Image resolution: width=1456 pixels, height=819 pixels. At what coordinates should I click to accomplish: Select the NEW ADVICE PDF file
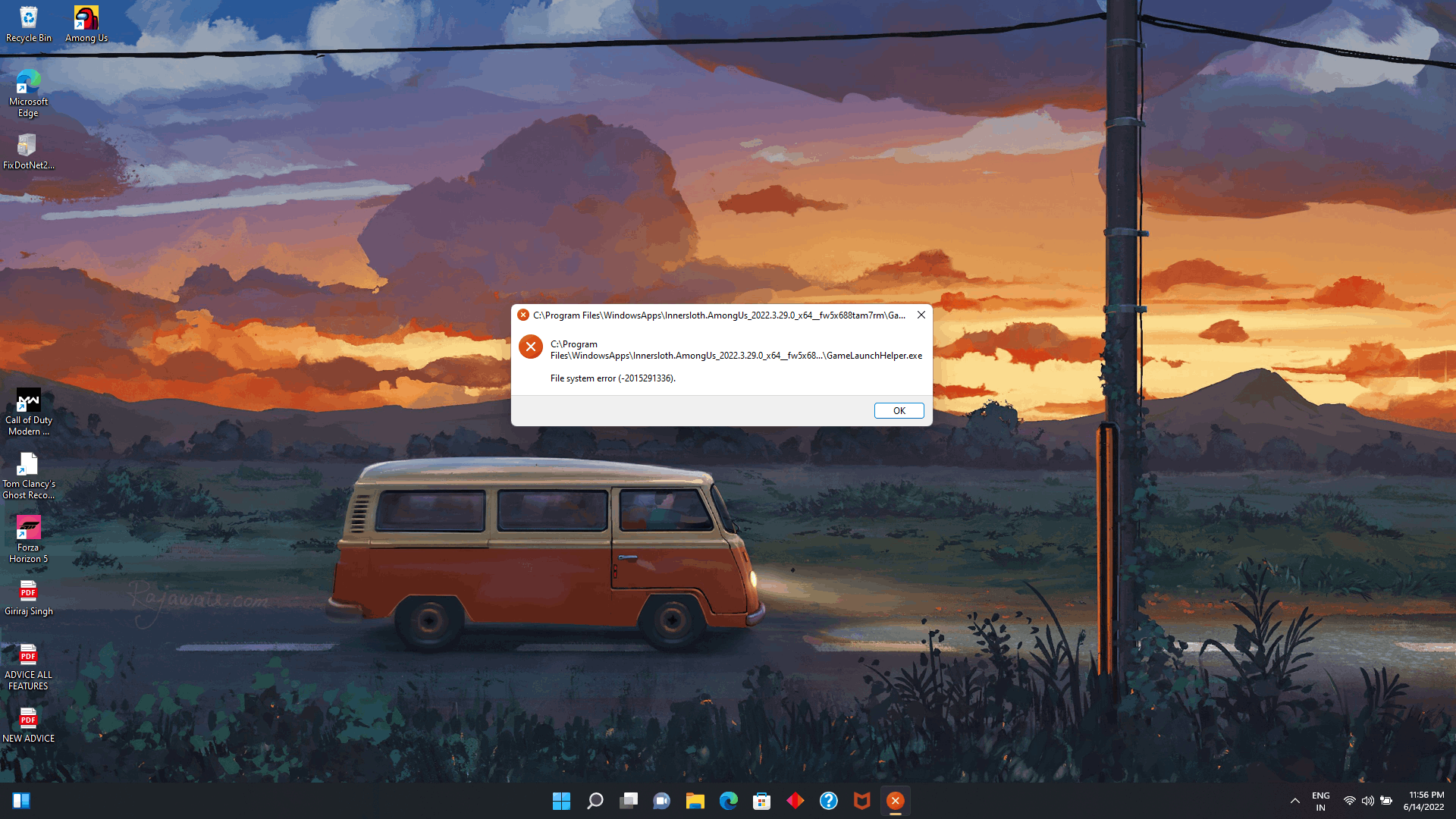(28, 725)
